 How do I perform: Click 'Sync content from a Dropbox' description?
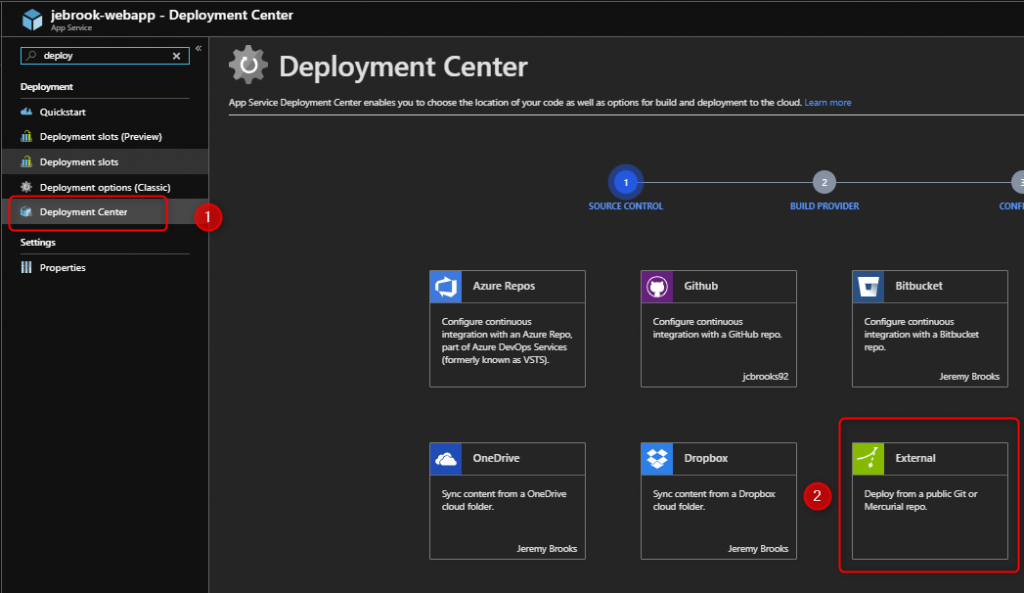tap(714, 500)
